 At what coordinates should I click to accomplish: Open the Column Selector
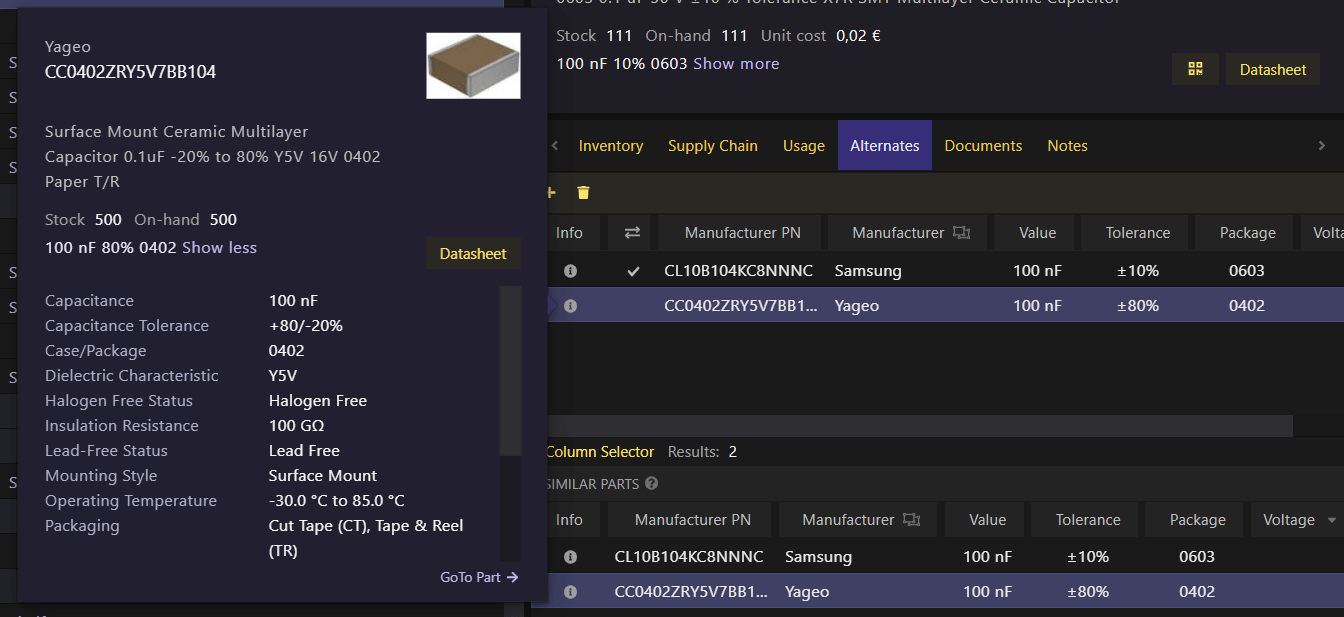tap(600, 452)
